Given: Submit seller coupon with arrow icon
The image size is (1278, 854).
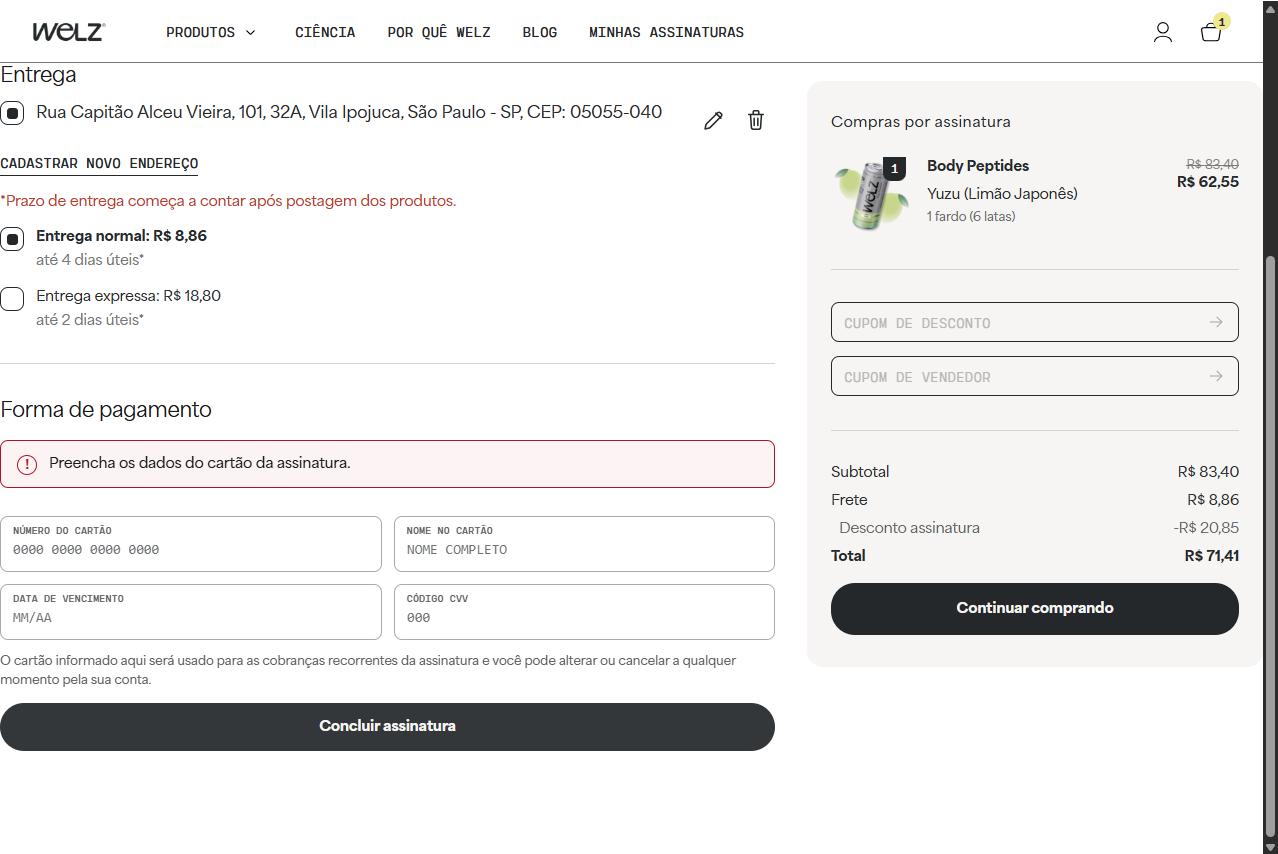Looking at the screenshot, I should [1216, 376].
